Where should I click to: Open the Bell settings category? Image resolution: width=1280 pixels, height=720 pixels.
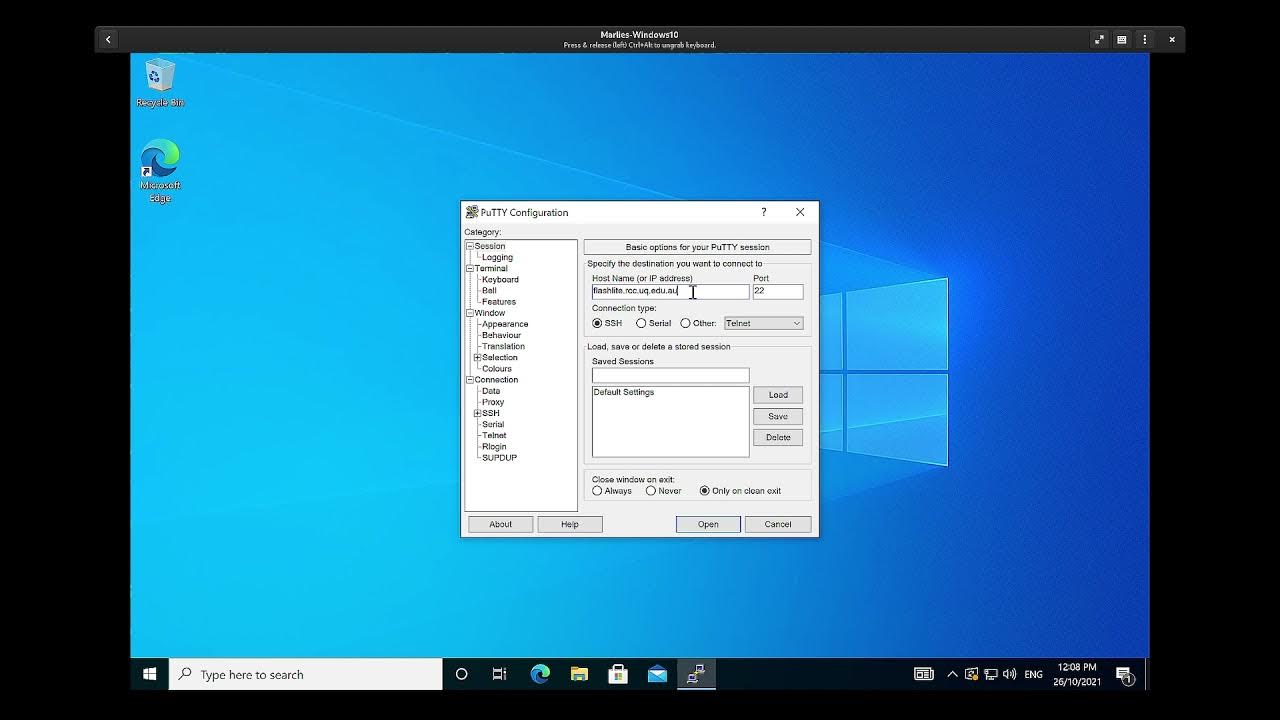coord(489,290)
